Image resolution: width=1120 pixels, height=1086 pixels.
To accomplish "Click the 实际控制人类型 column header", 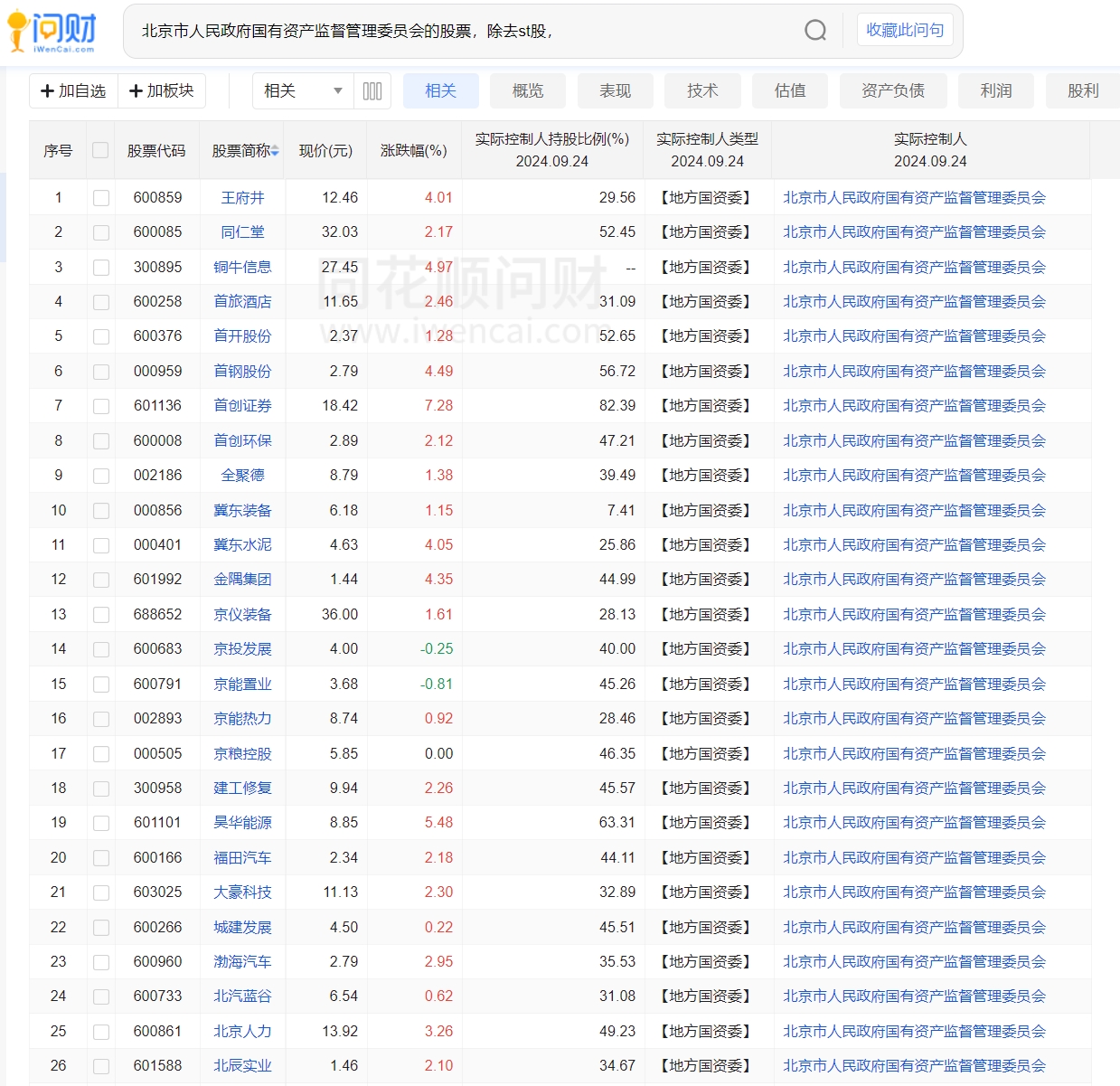I will [x=708, y=150].
